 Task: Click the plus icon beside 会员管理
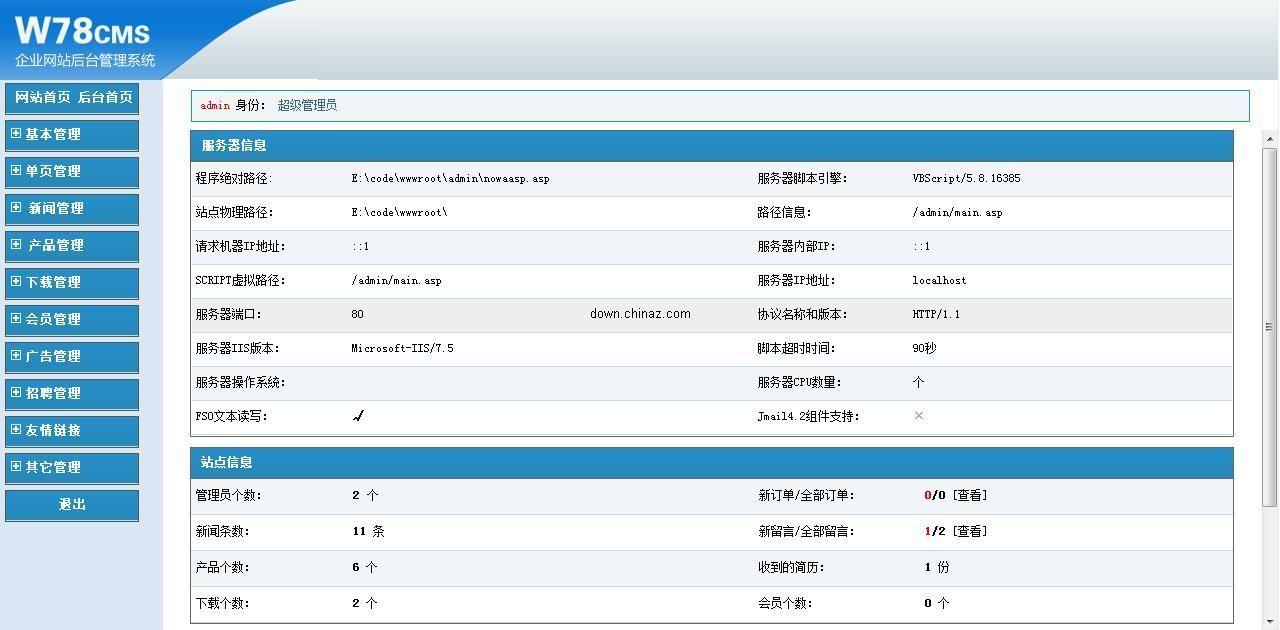[x=16, y=318]
